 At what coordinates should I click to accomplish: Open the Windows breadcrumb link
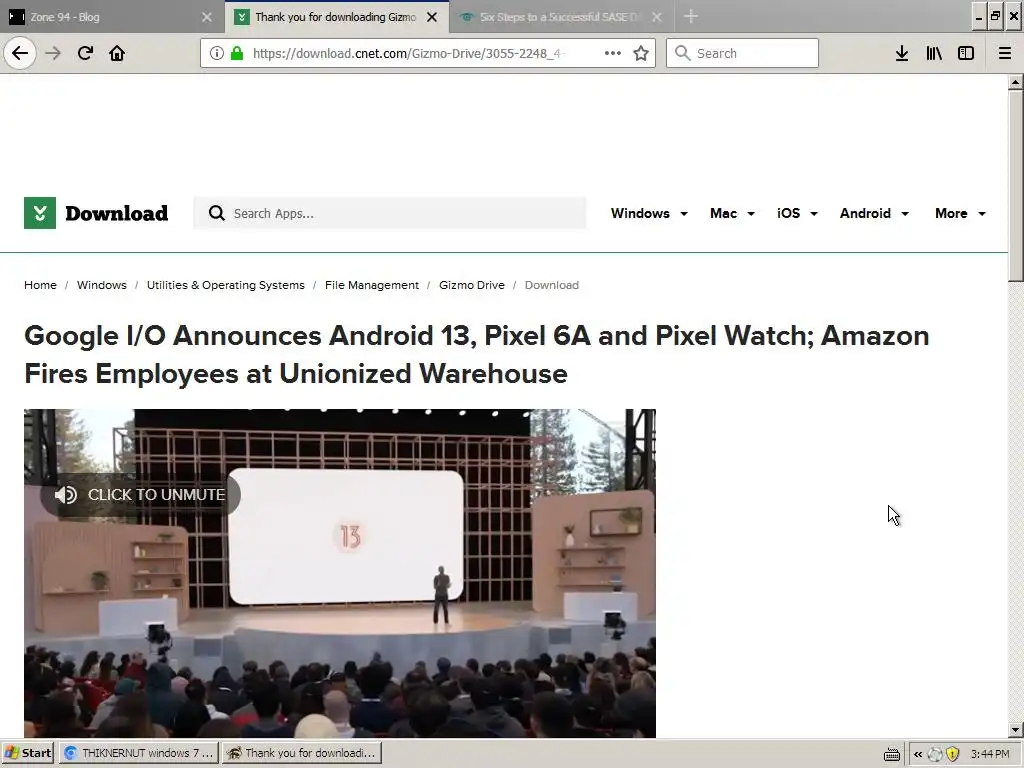pos(102,285)
